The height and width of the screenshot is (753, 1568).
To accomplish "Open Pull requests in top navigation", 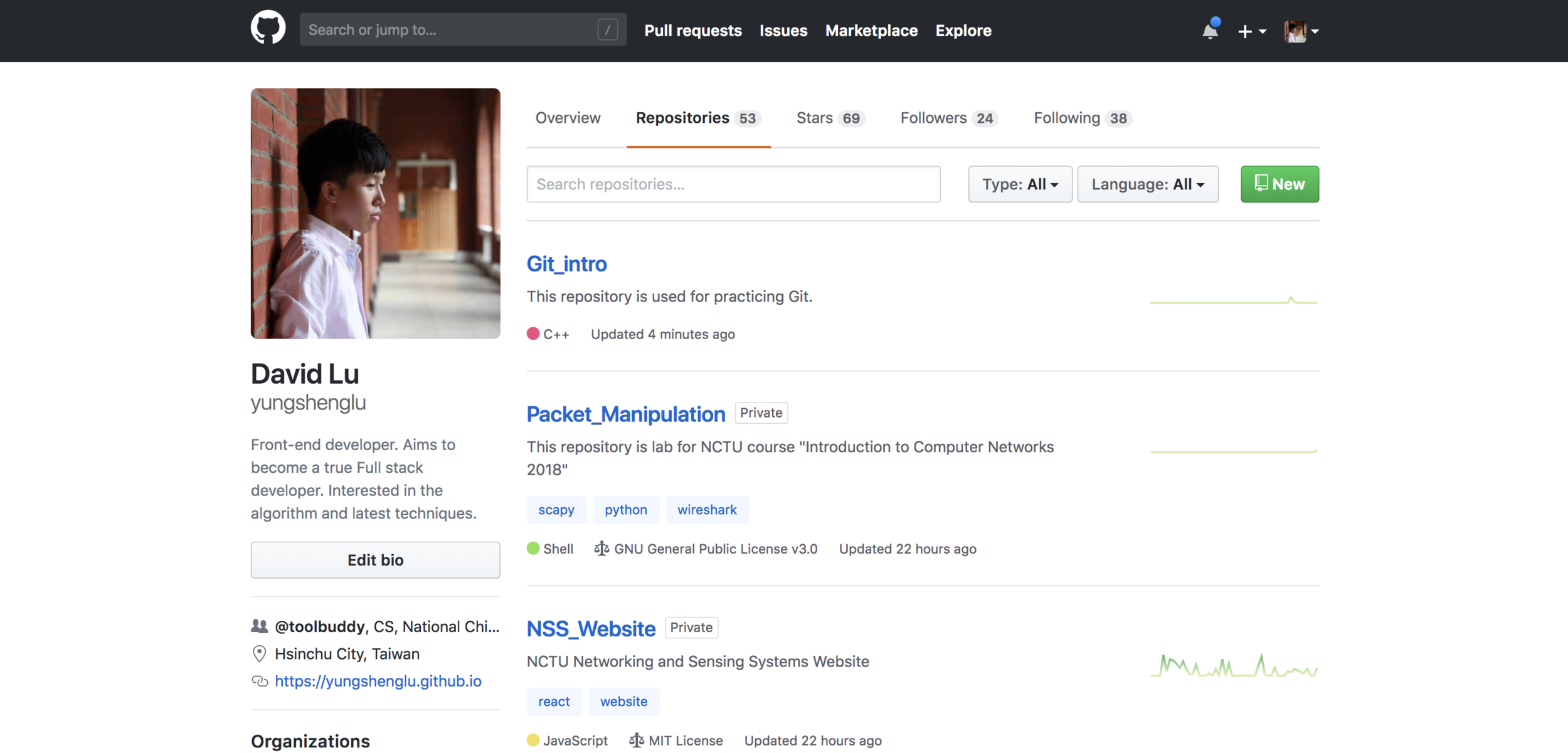I will pyautogui.click(x=692, y=30).
